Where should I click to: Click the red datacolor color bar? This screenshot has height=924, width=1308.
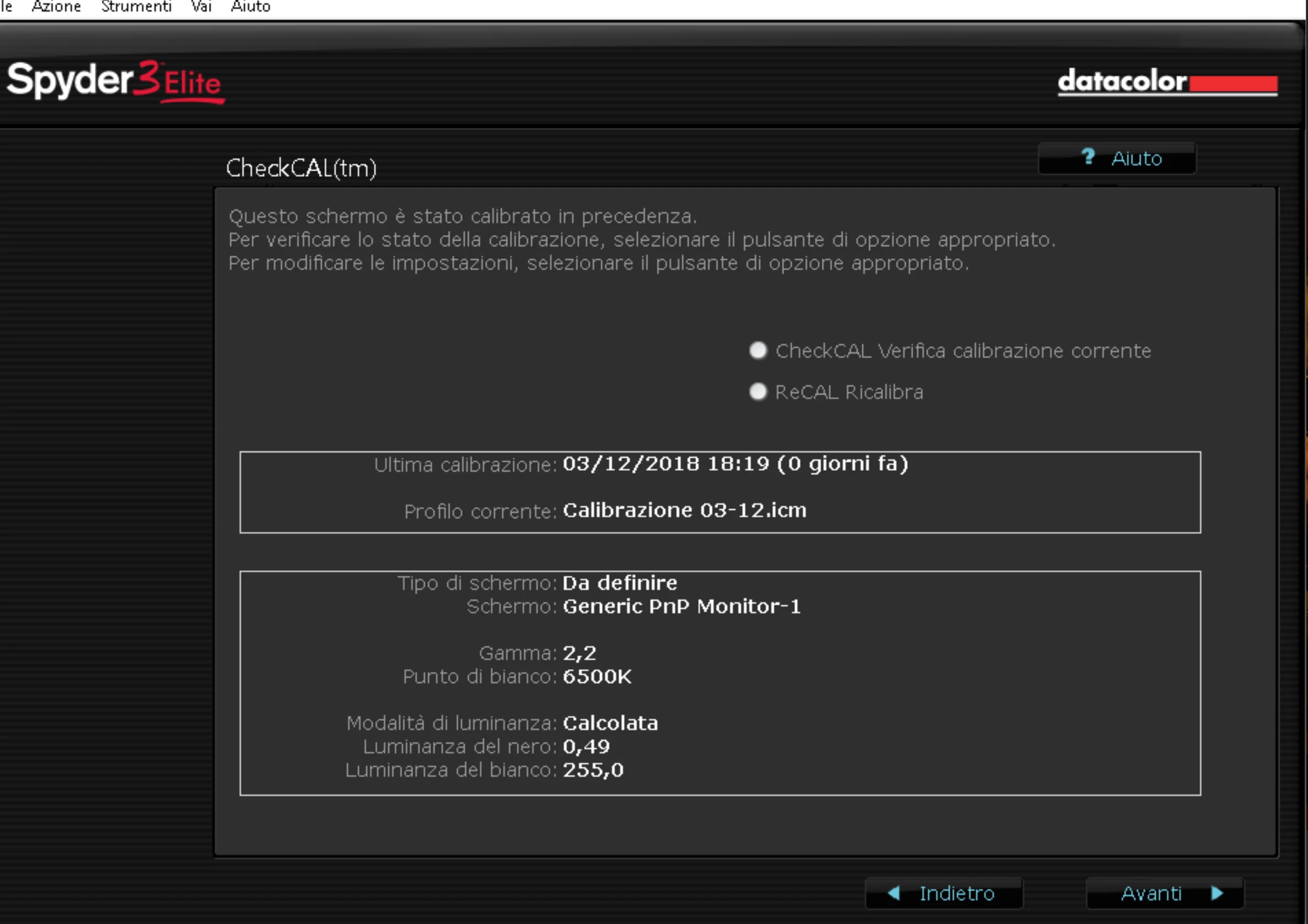click(1233, 84)
